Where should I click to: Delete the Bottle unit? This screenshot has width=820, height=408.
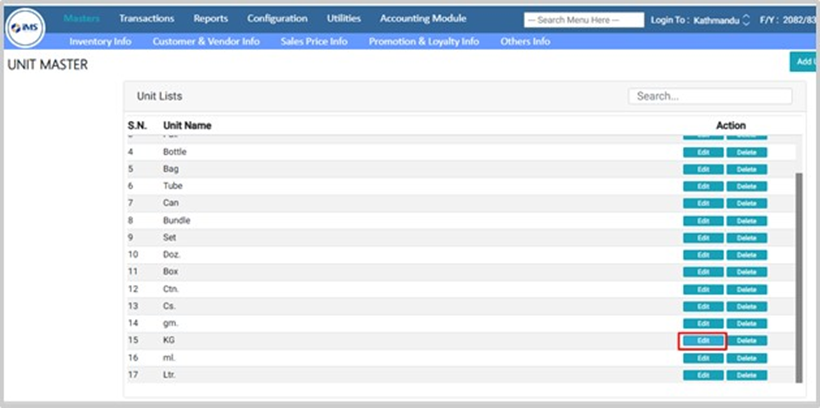coord(746,152)
